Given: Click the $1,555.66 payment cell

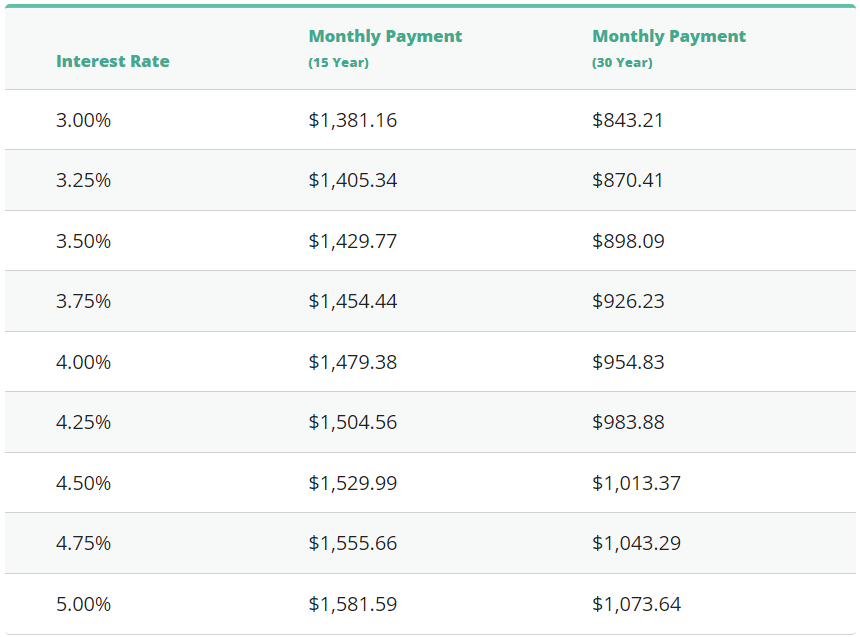Looking at the screenshot, I should pyautogui.click(x=352, y=543).
